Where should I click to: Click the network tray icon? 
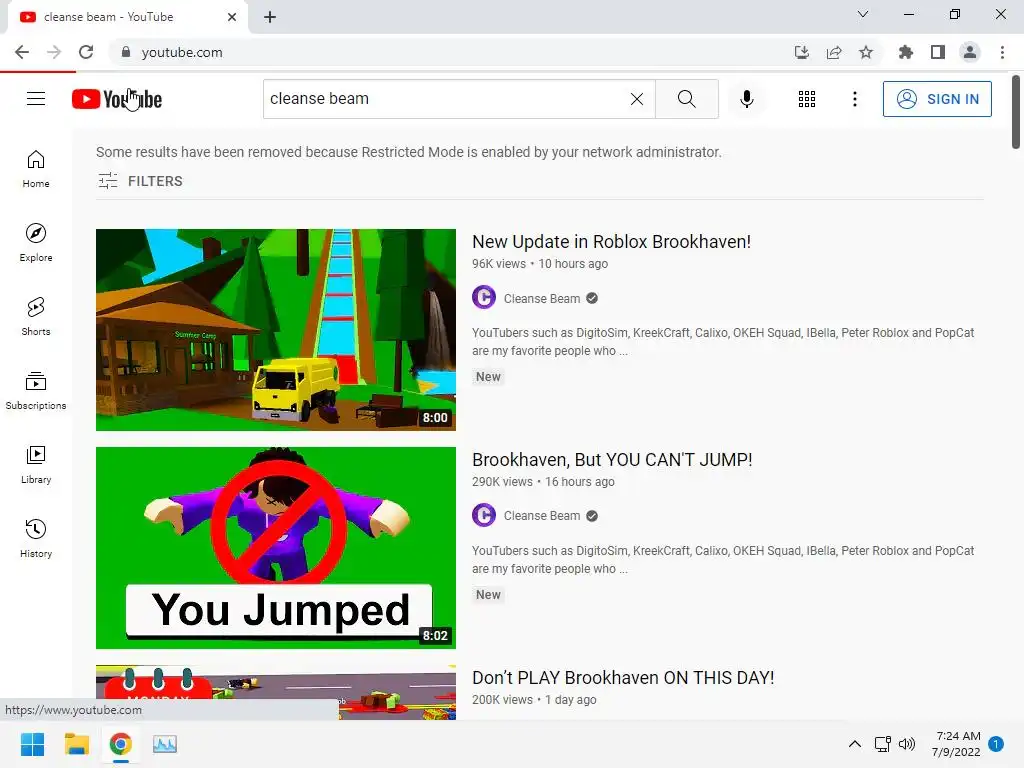tap(882, 744)
